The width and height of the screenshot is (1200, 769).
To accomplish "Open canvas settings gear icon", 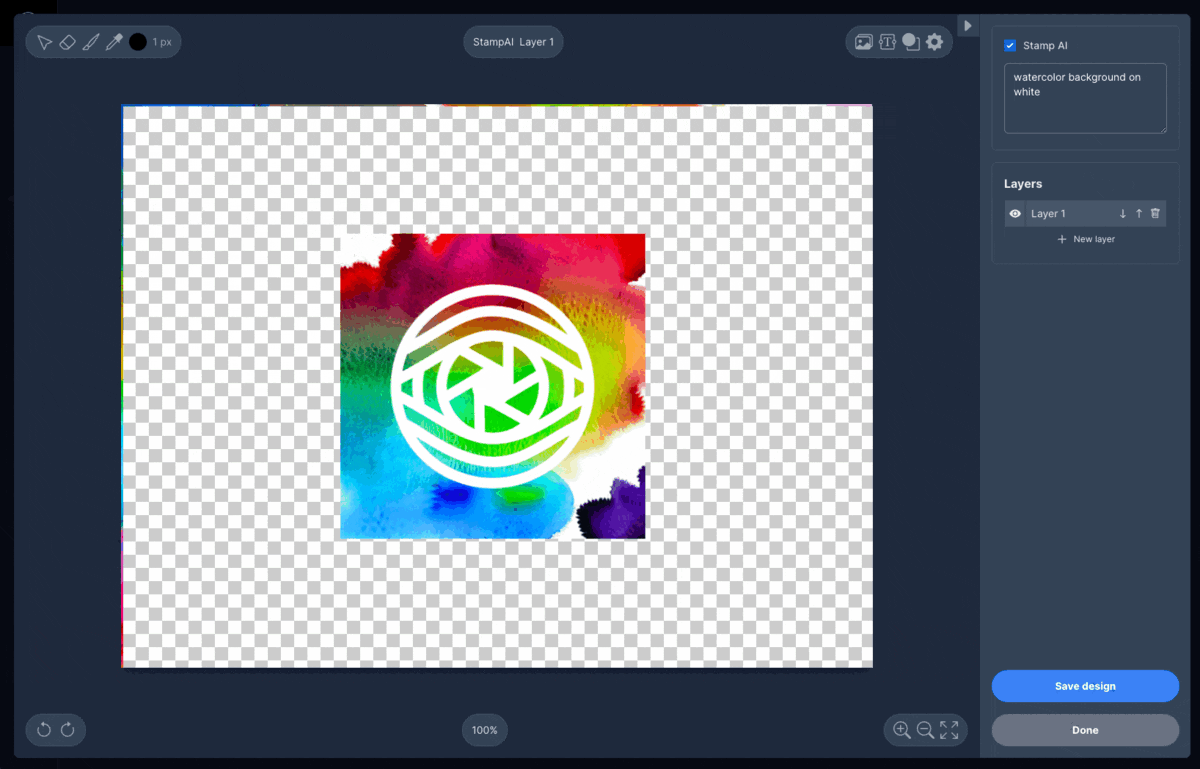I will coord(934,42).
